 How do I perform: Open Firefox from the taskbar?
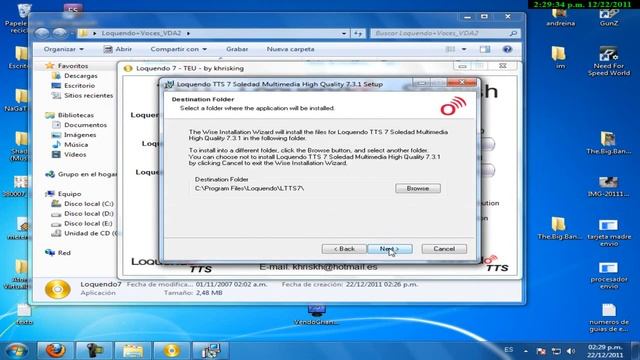55,351
